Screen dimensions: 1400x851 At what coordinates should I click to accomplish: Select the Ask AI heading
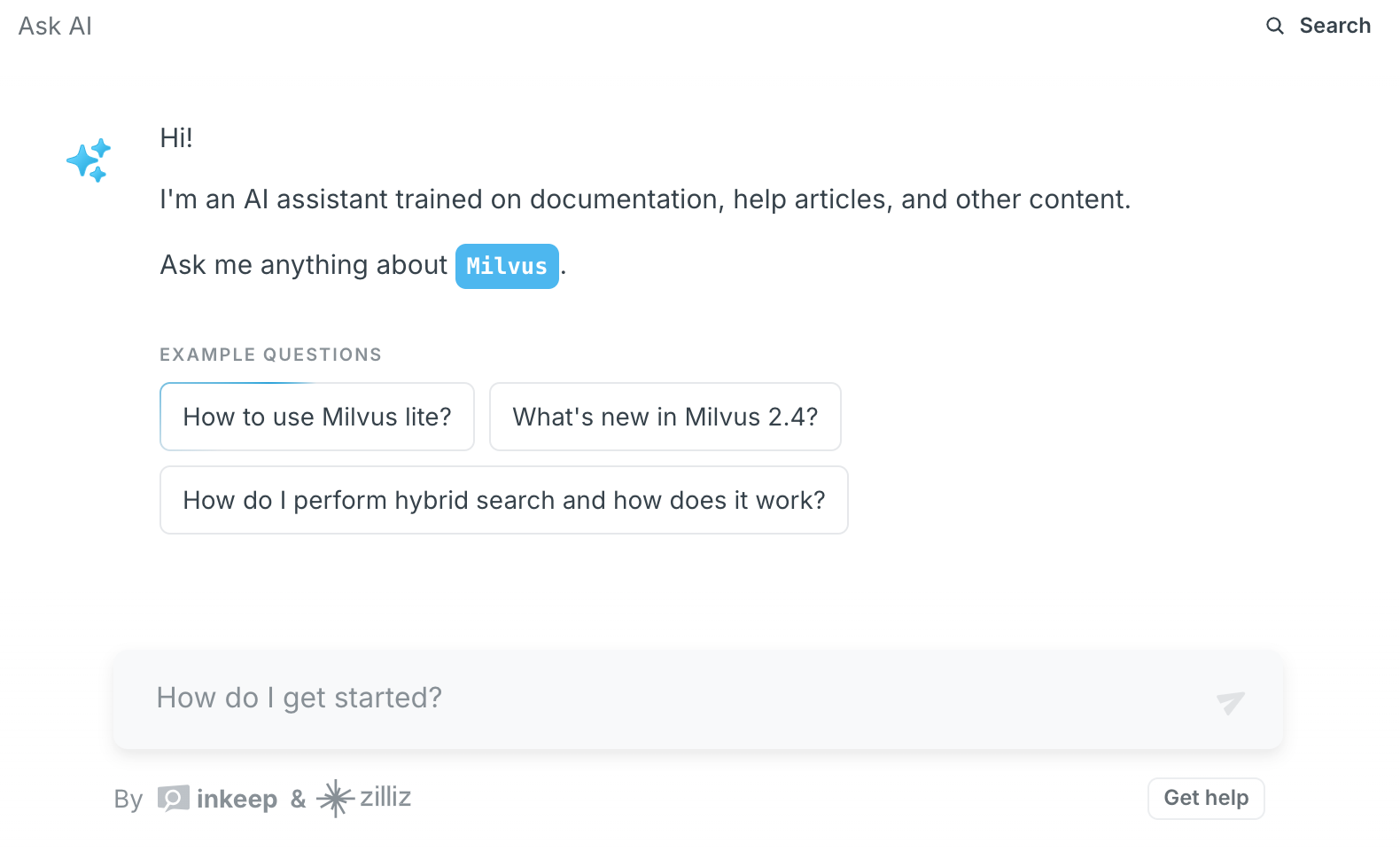(x=55, y=27)
